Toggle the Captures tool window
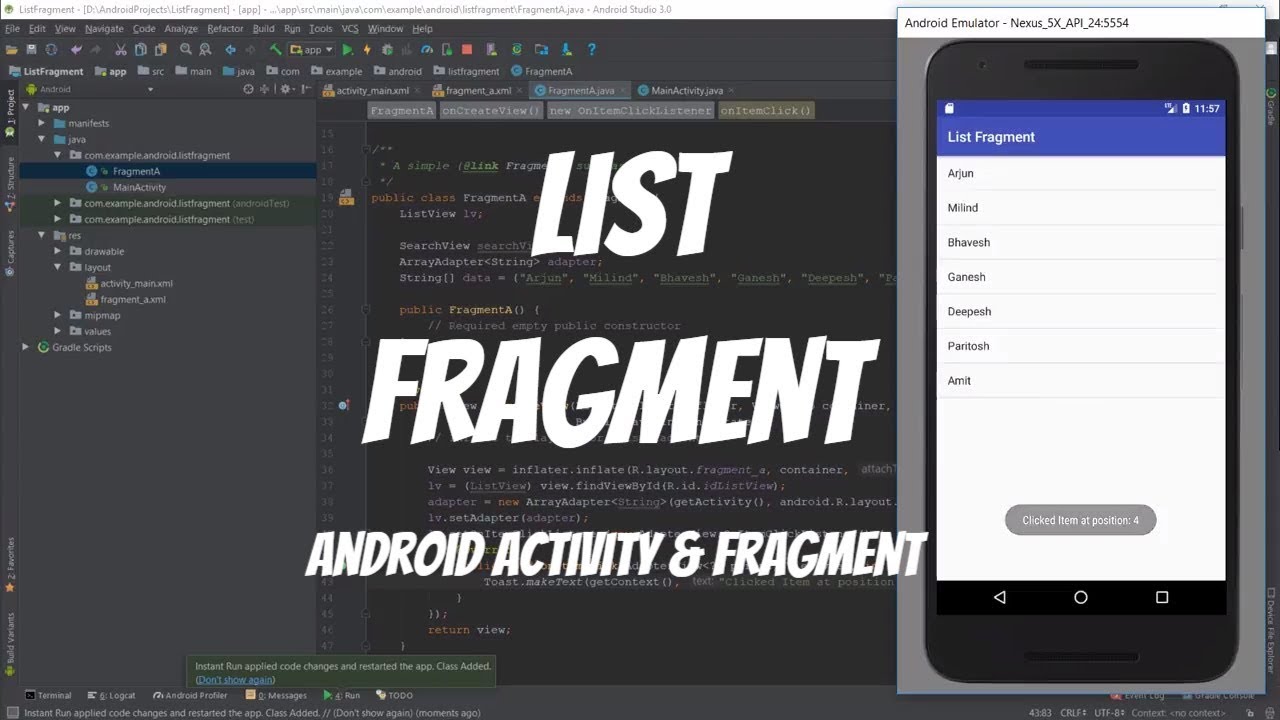The image size is (1280, 720). [10, 252]
